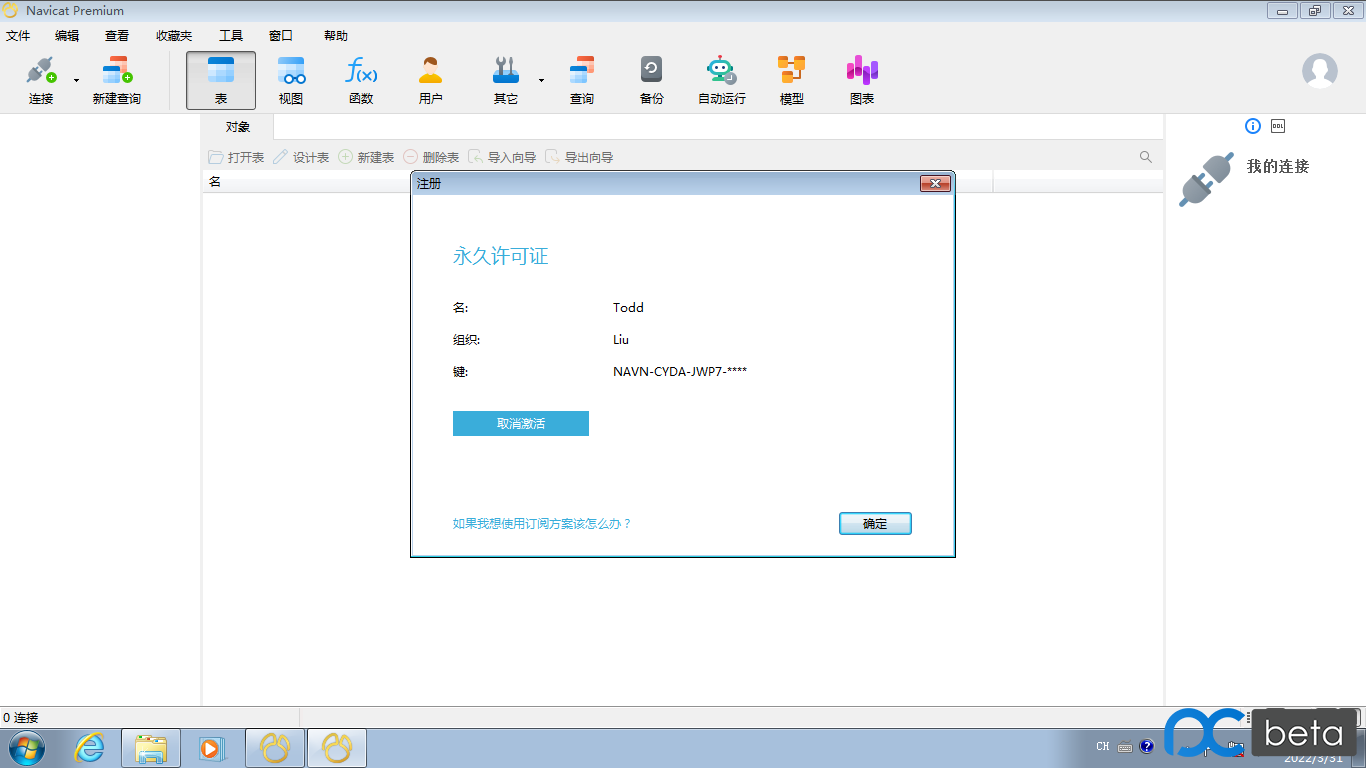Click the name value Todd
The image size is (1366, 768).
[x=628, y=308]
